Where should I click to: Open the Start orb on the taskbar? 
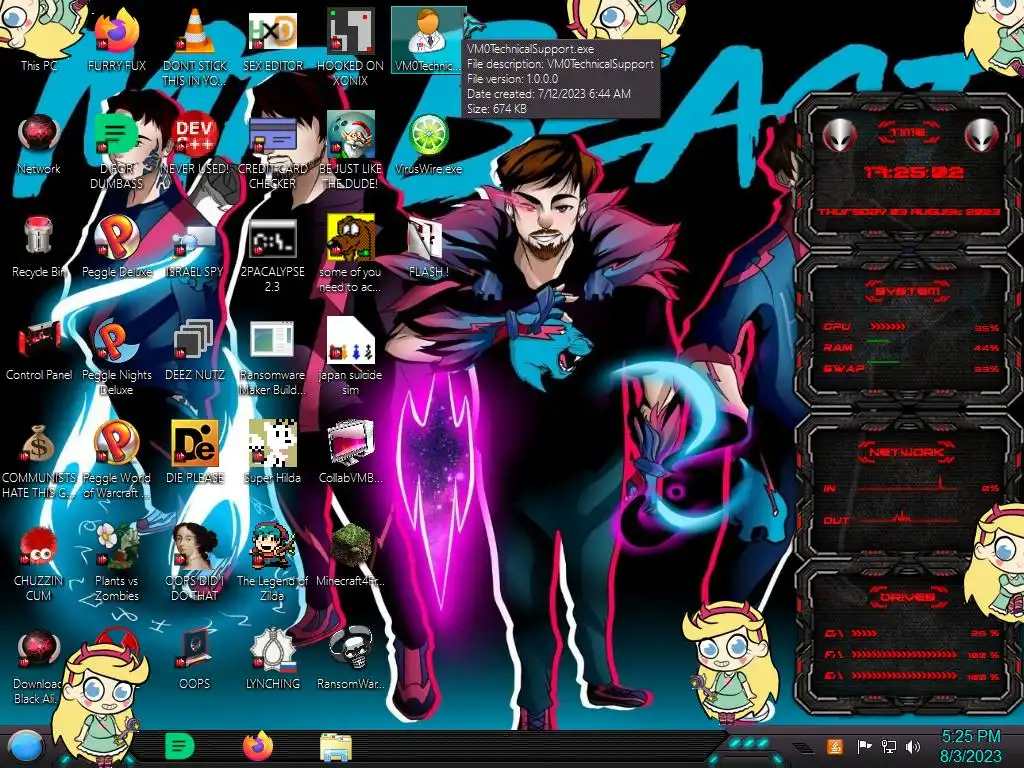click(x=26, y=747)
